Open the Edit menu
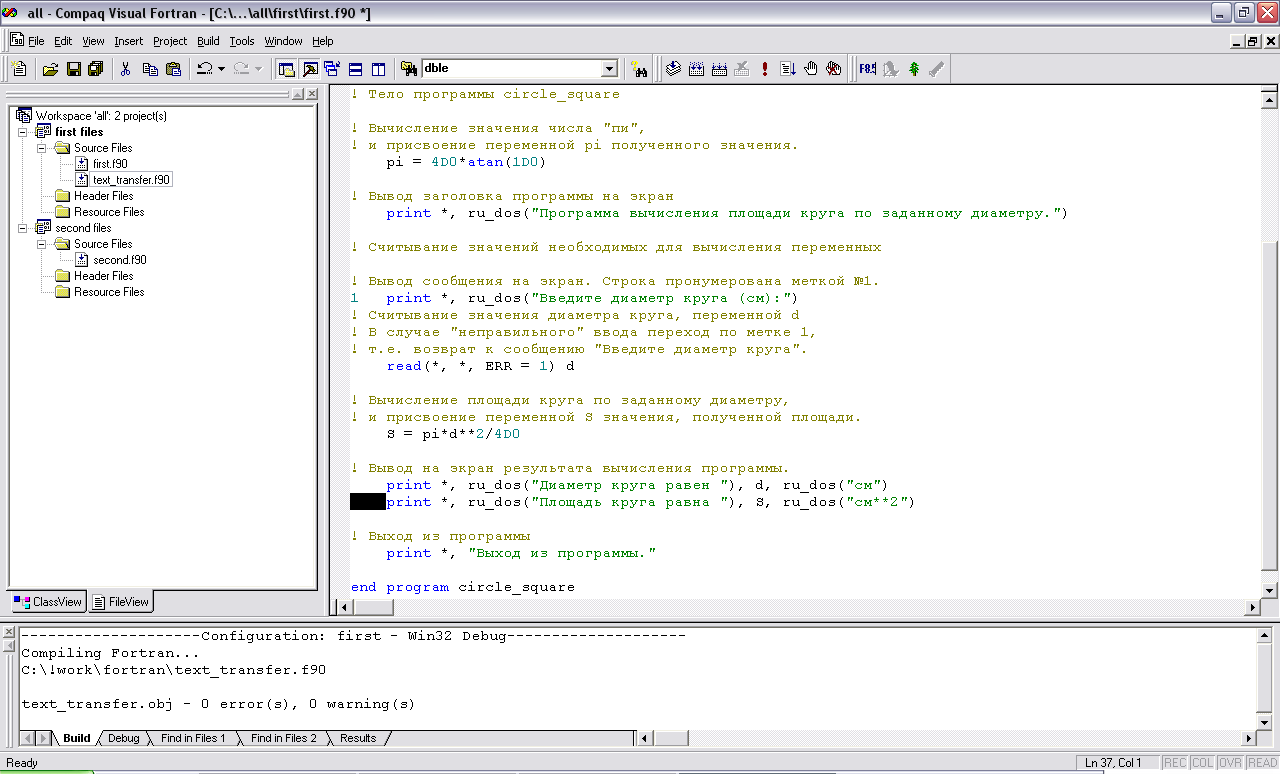The image size is (1280, 774). point(63,41)
